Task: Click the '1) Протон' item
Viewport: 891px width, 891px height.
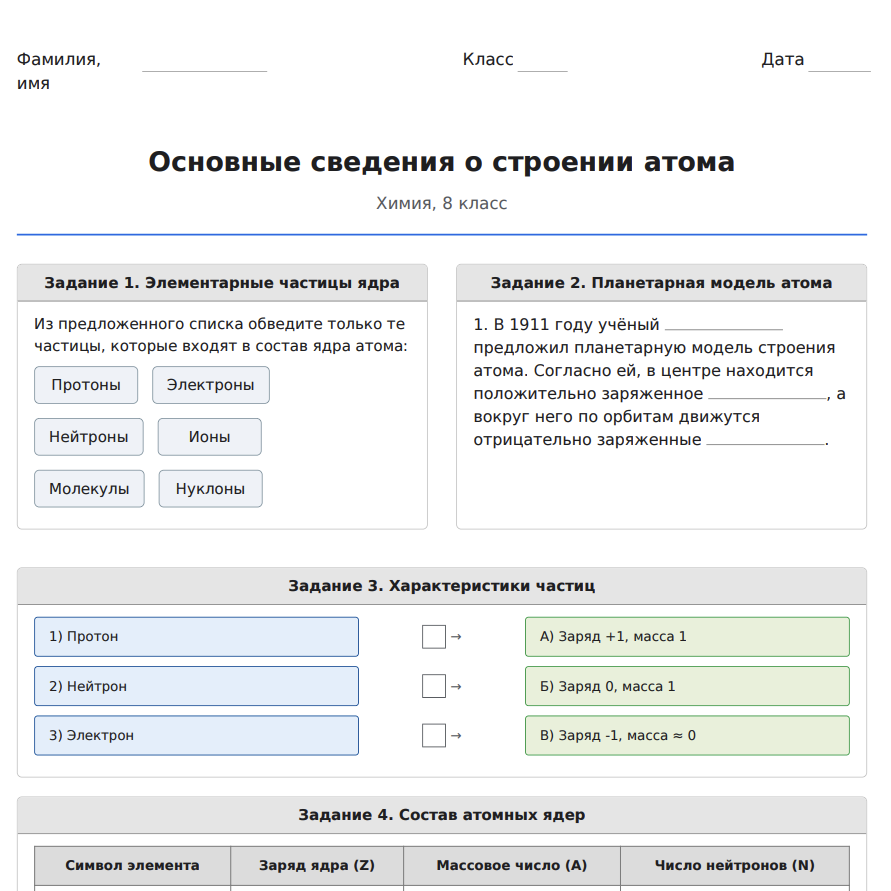Action: click(x=196, y=636)
